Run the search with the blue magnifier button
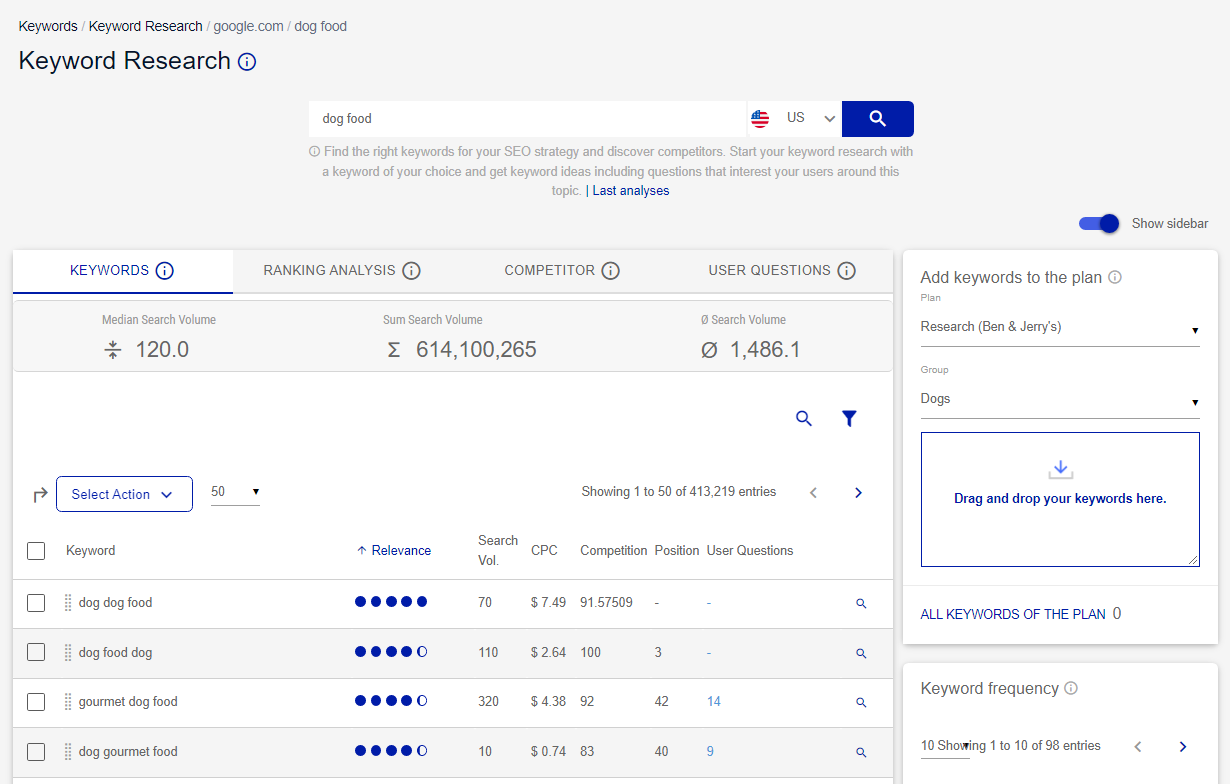This screenshot has height=784, width=1230. (x=877, y=118)
